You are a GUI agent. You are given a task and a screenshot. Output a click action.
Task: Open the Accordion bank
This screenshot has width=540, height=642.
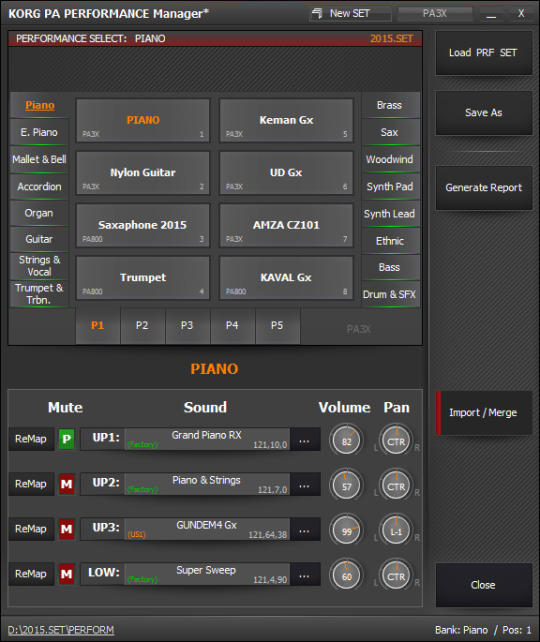point(40,186)
